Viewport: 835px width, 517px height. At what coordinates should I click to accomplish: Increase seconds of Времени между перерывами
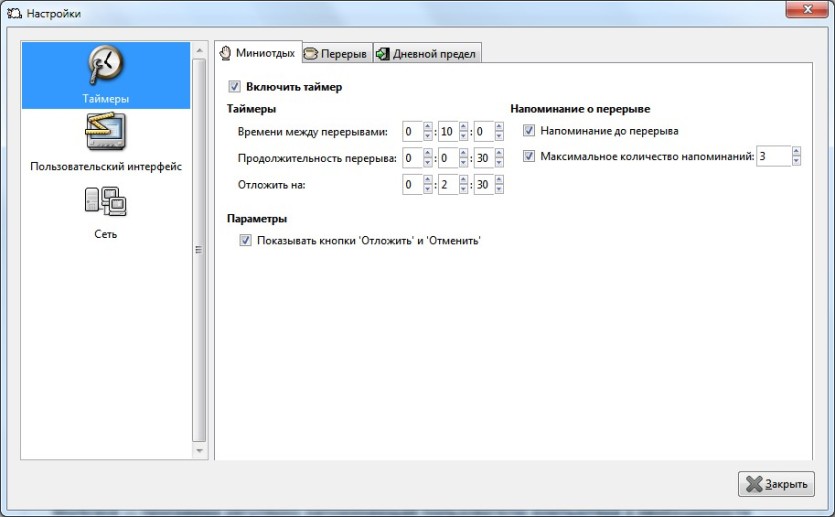(499, 127)
